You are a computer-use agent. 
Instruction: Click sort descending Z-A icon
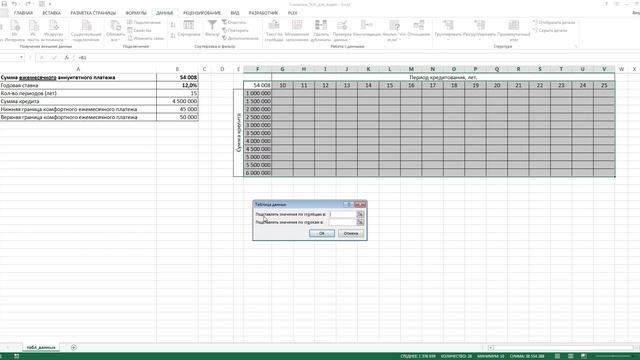(173, 36)
